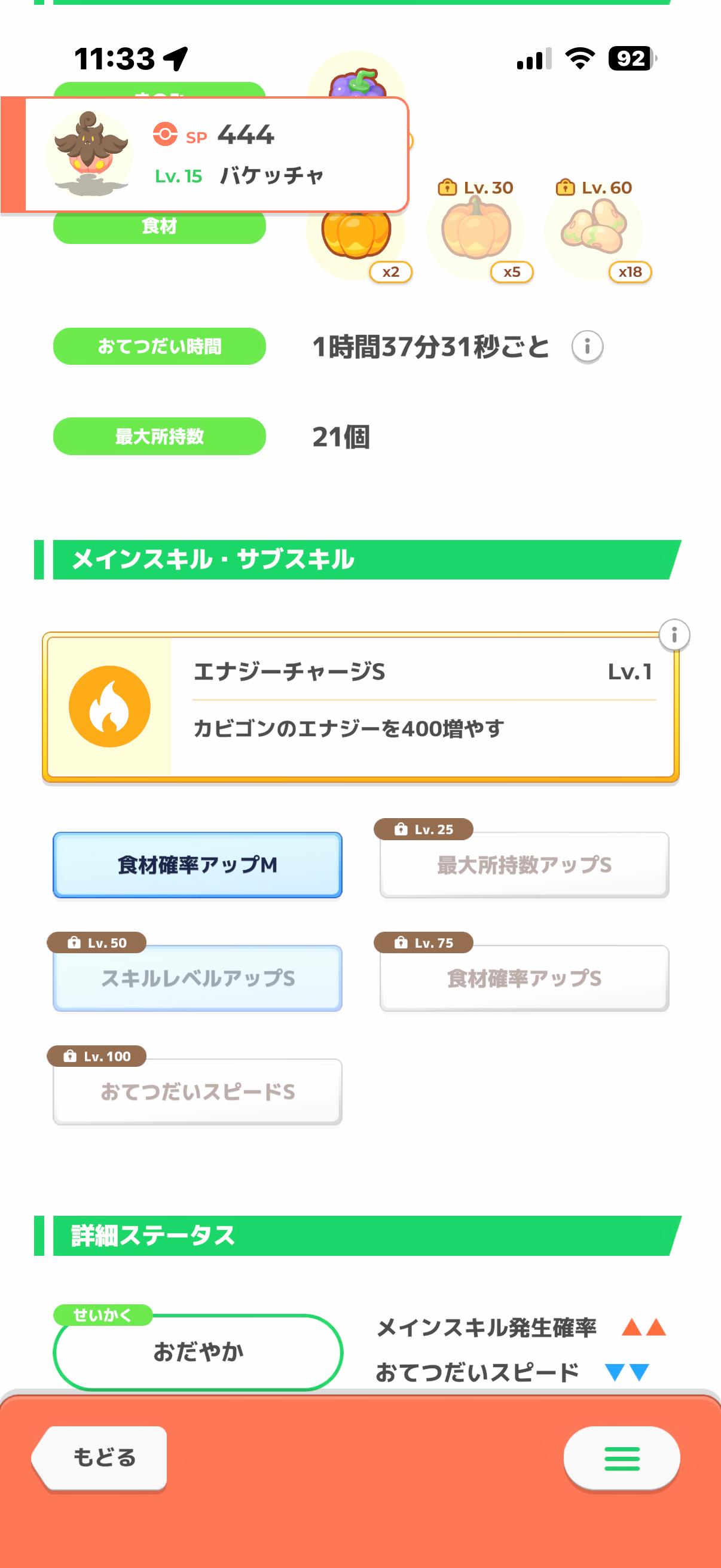Tap the grape berry icon at top

coord(356,81)
